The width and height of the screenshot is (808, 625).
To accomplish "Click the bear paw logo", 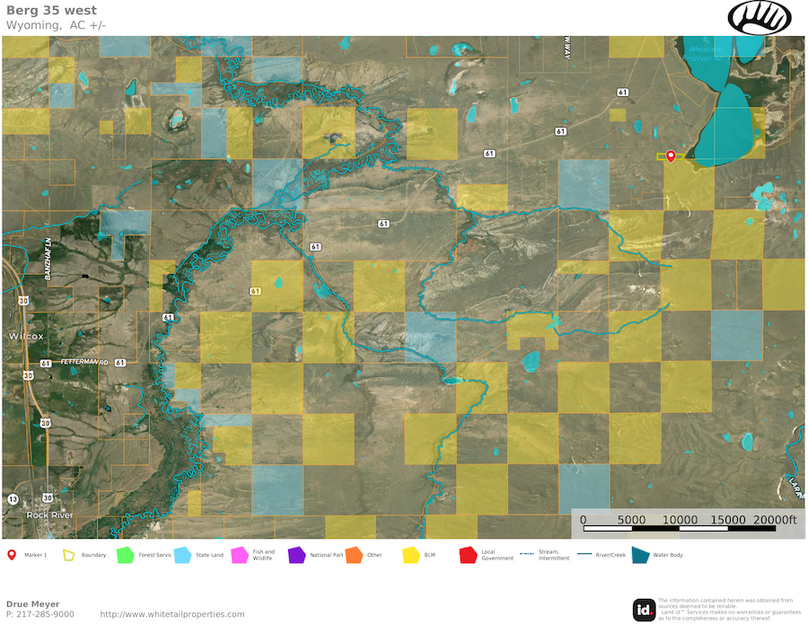I will 759,17.
